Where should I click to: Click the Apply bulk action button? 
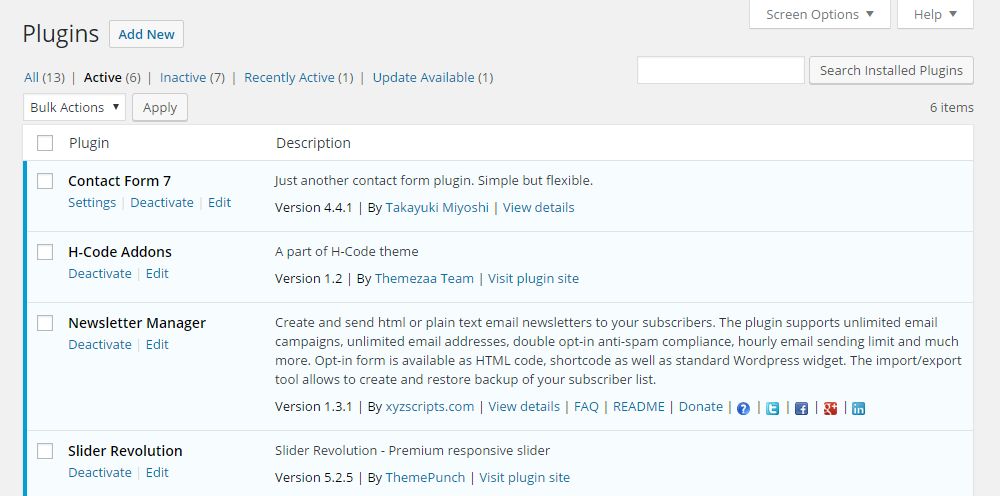[160, 107]
